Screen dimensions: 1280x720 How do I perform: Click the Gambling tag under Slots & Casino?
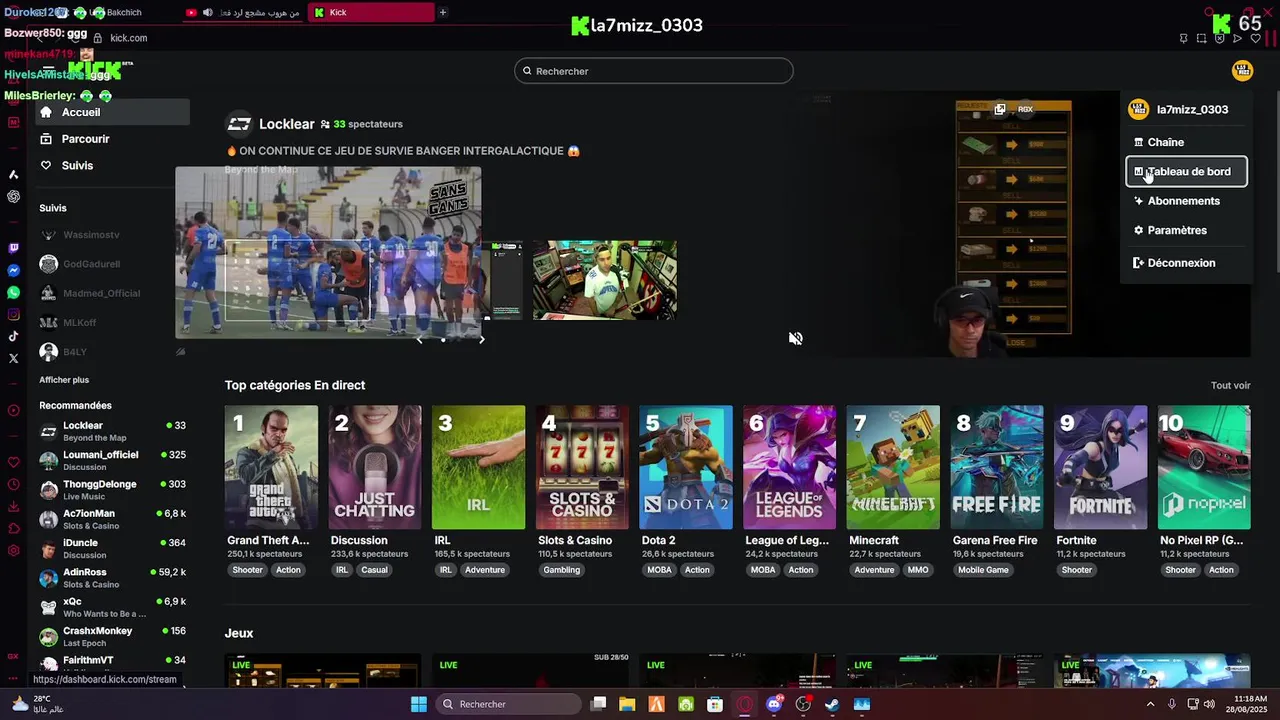coord(562,570)
